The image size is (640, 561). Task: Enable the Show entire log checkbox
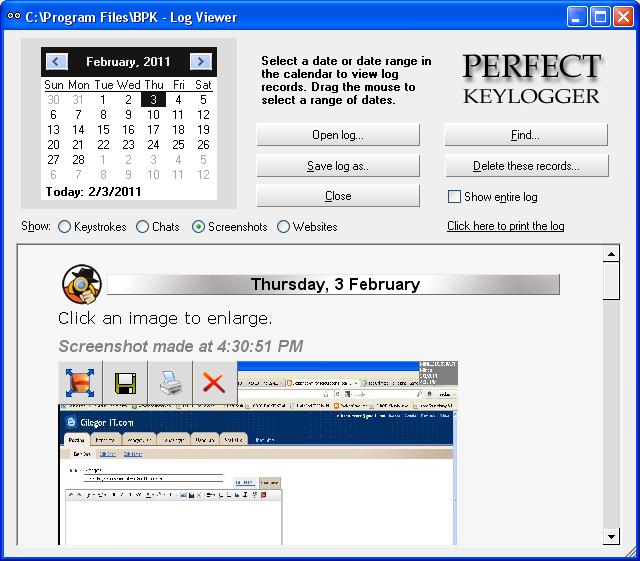click(454, 196)
